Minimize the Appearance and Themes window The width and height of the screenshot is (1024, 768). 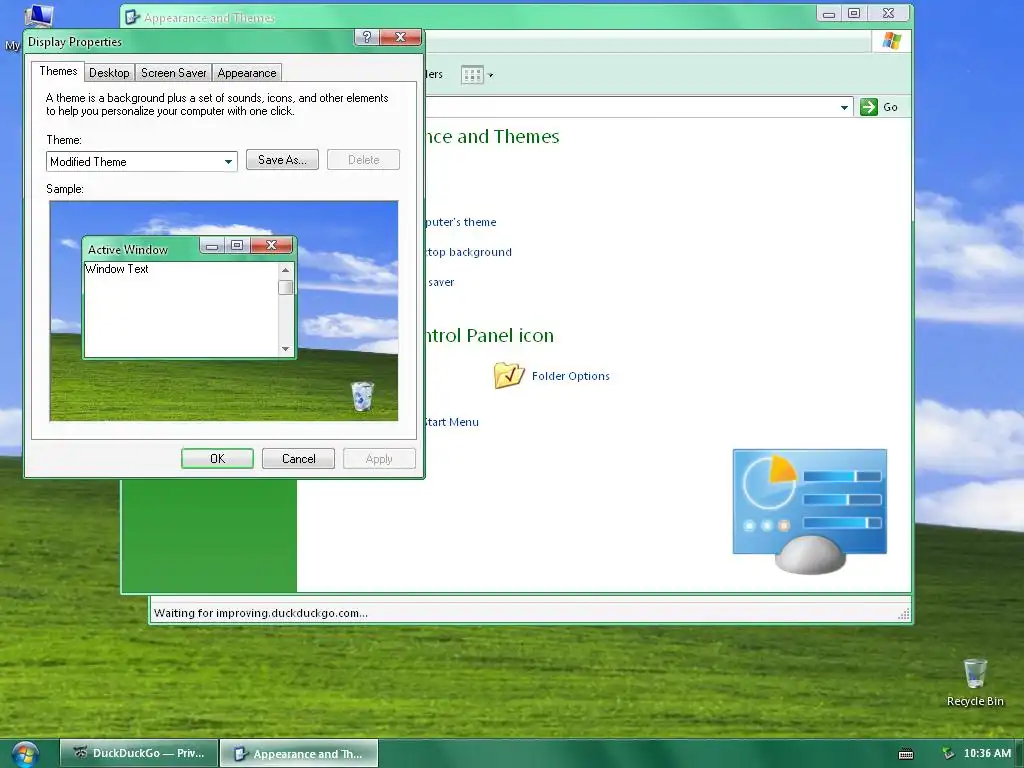point(829,14)
